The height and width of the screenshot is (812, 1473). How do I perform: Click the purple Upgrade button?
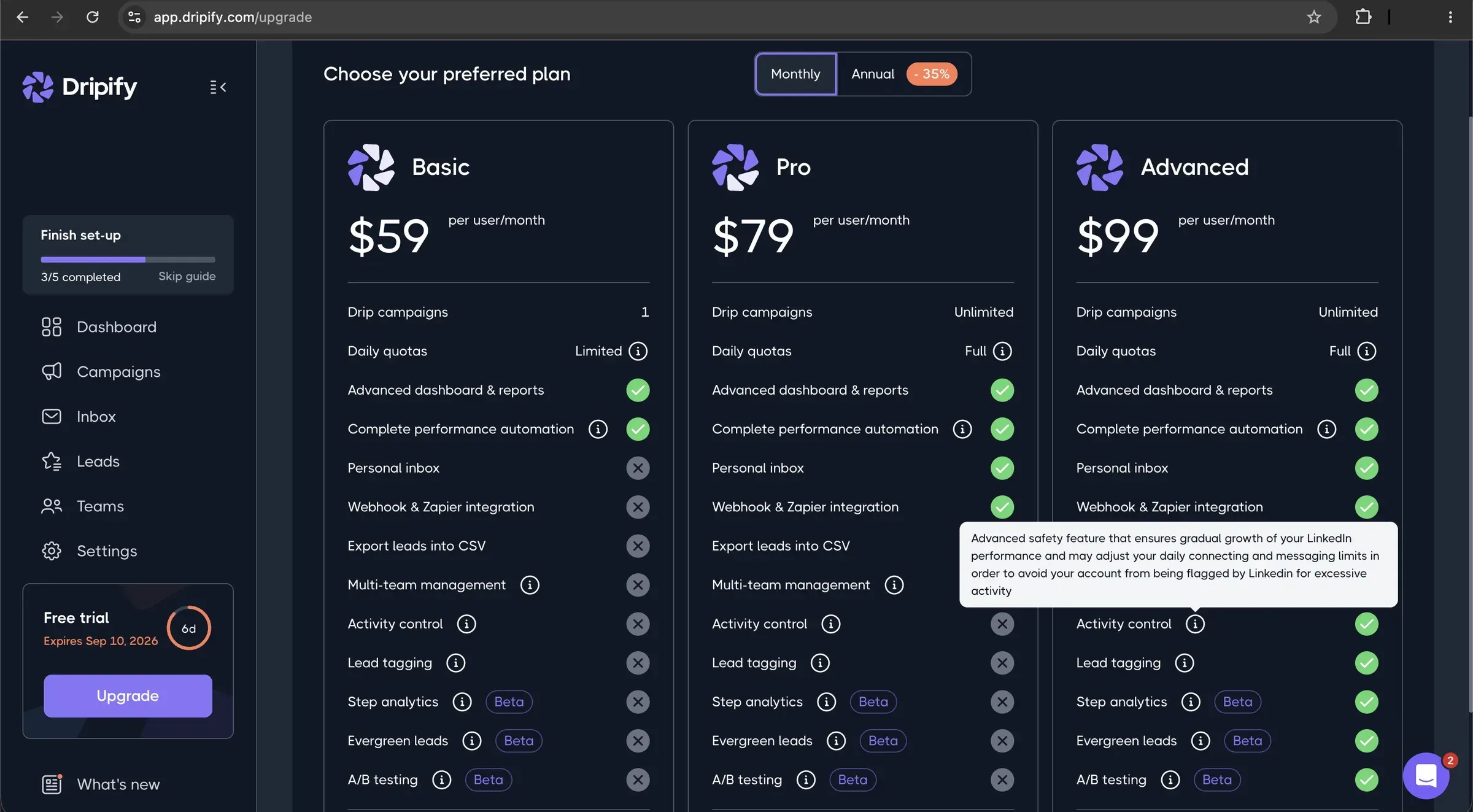click(x=128, y=696)
